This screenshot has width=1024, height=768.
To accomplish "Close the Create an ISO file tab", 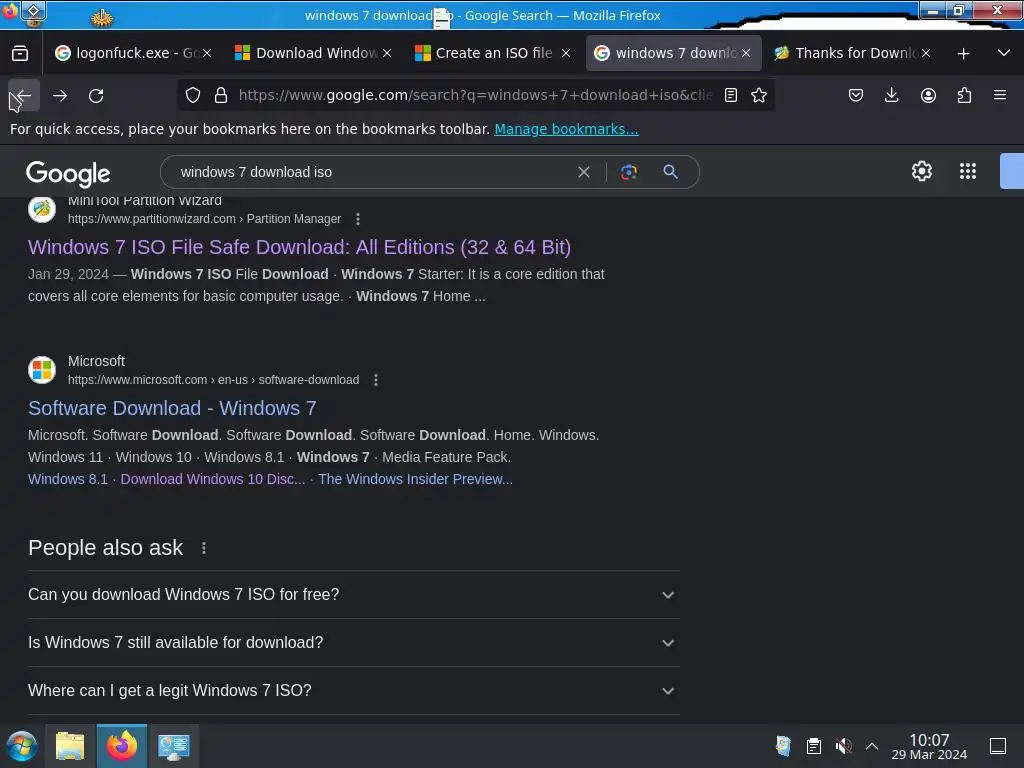I will coord(566,54).
